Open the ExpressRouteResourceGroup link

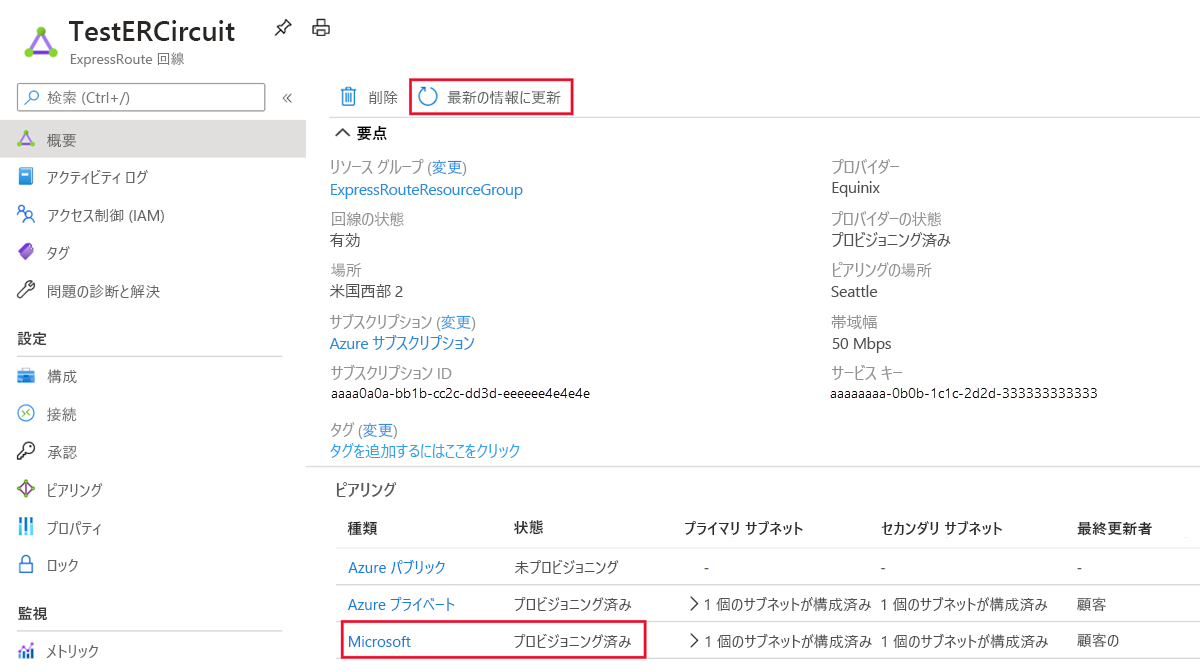(x=426, y=189)
